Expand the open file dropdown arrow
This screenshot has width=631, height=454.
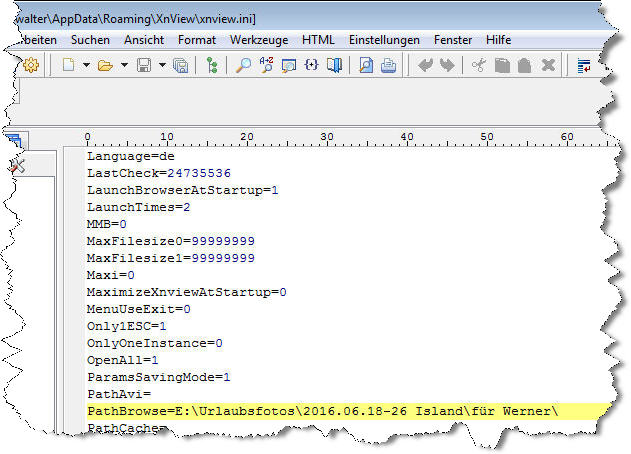tap(124, 66)
